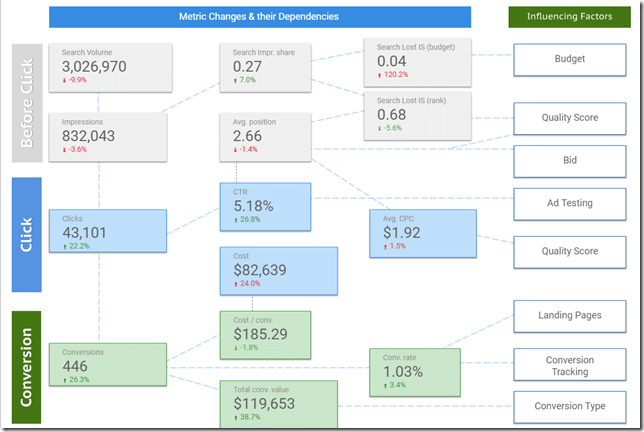Click the green Influencing Factors header
This screenshot has height=432, width=644.
[568, 17]
